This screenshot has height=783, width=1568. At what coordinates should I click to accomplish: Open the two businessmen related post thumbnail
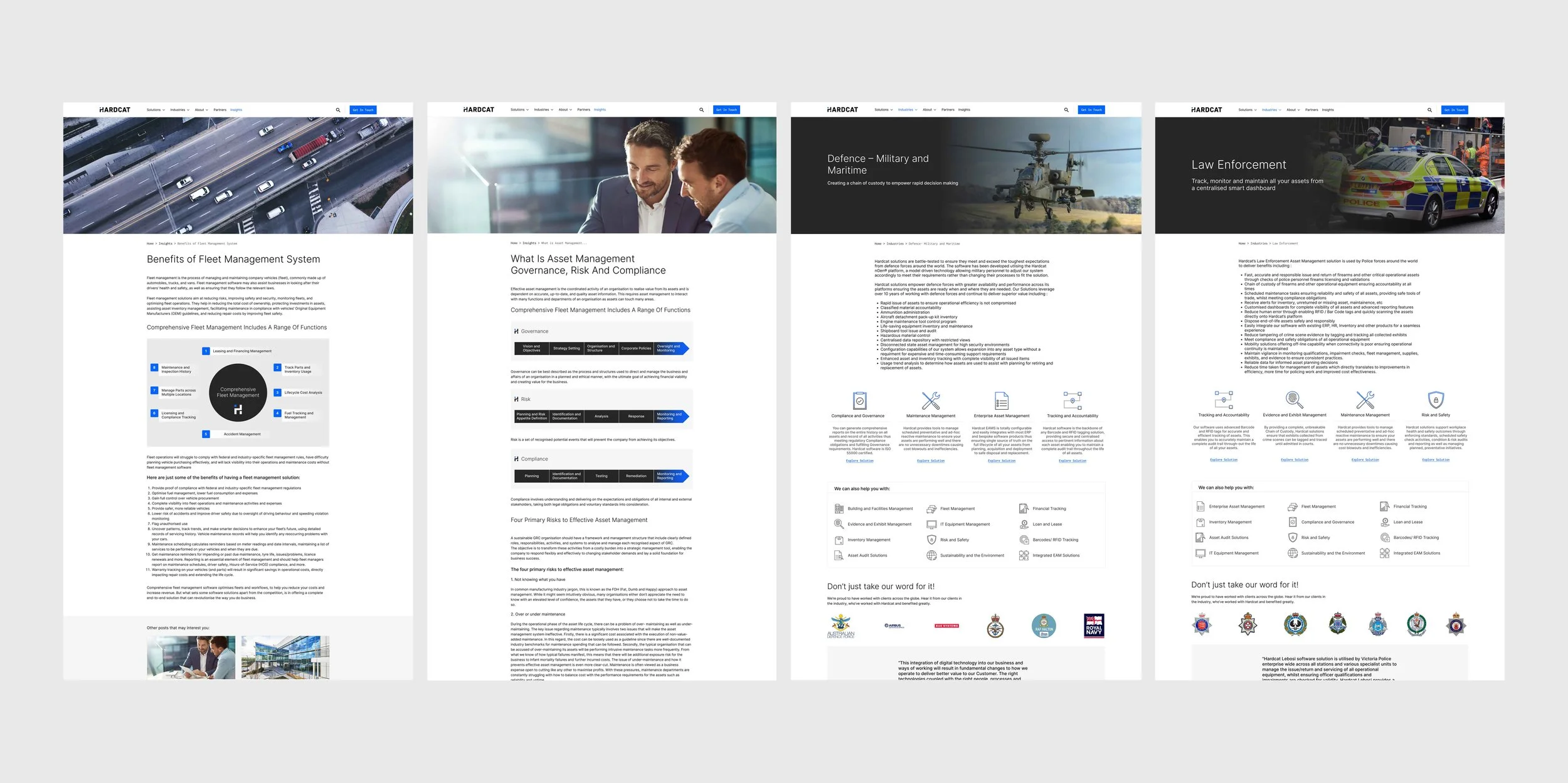[191, 657]
